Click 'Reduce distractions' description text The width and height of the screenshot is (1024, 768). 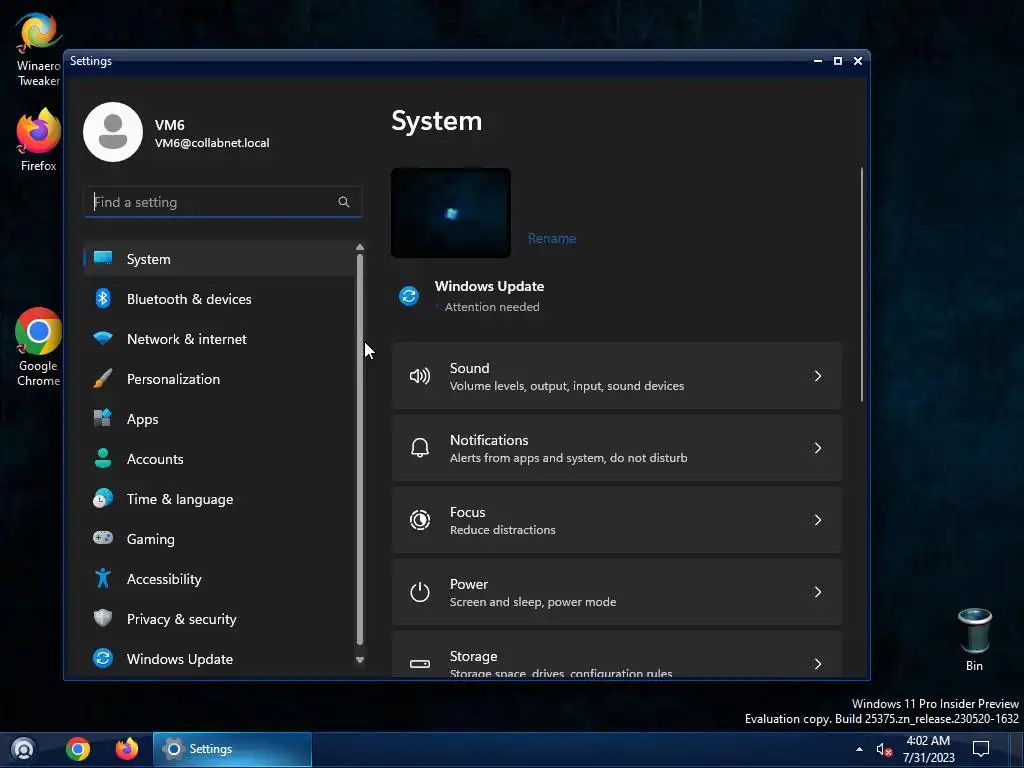503,530
